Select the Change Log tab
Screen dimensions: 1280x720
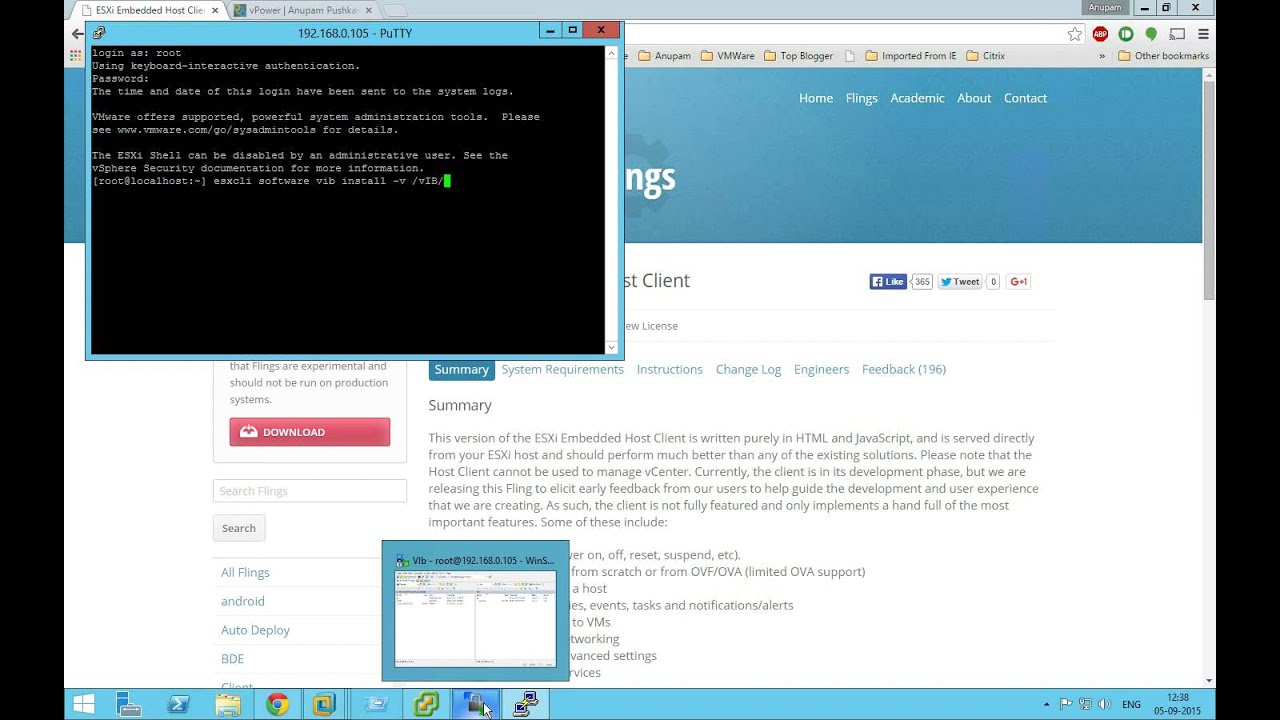coord(748,369)
